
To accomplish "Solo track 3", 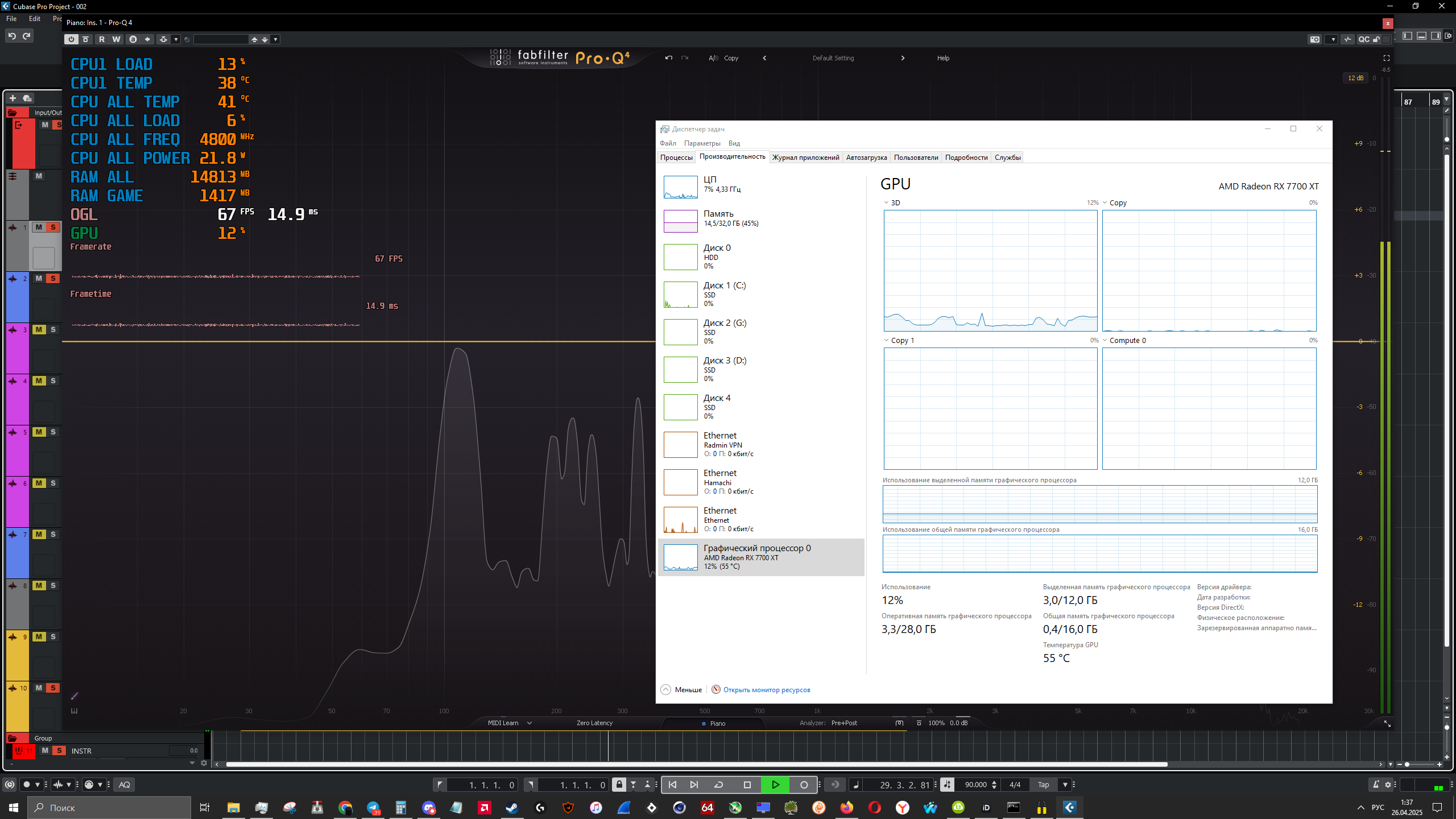I will click(53, 330).
